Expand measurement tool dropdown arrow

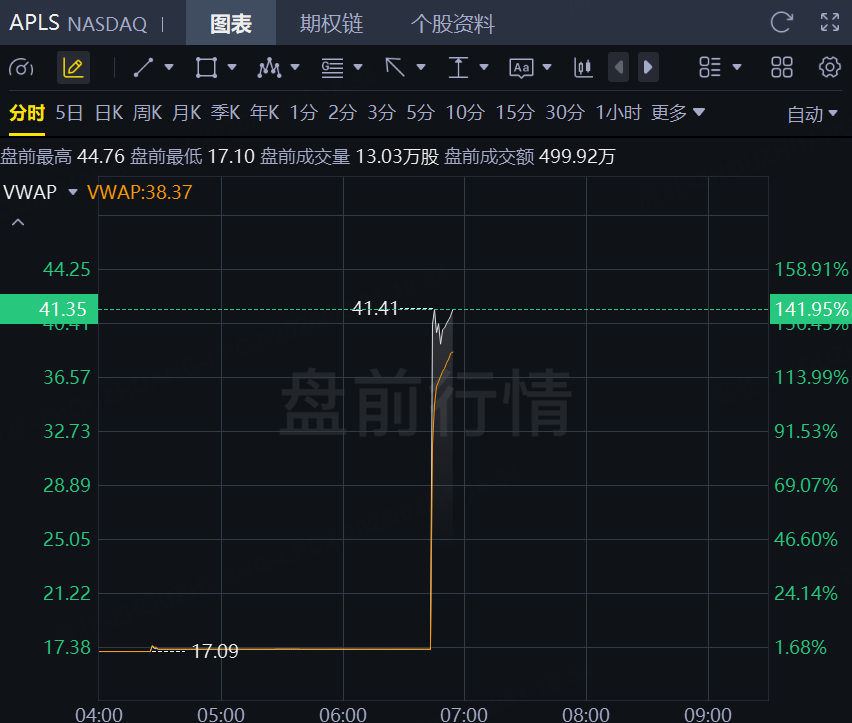click(x=484, y=68)
